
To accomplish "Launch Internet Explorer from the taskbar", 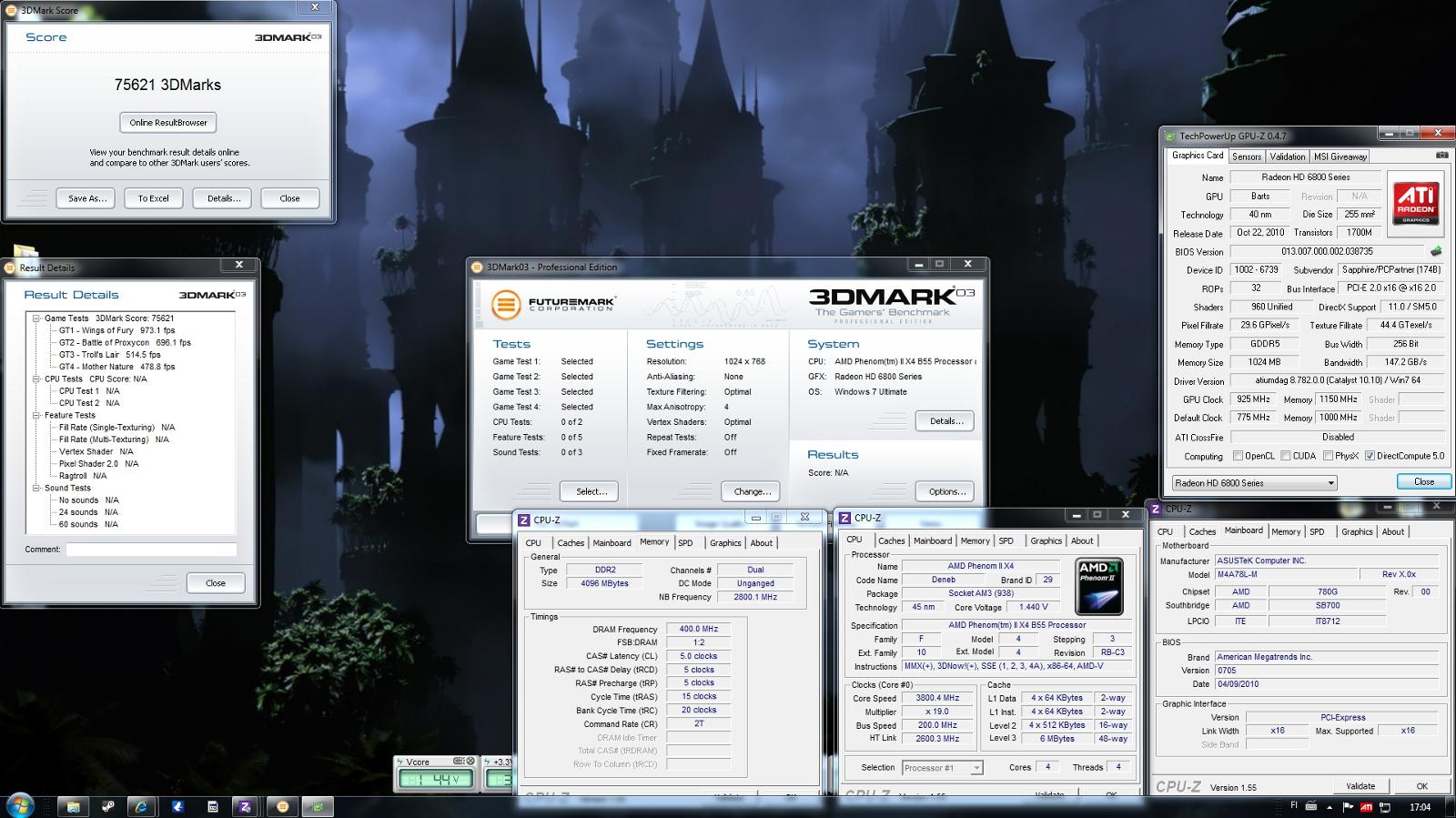I will 141,806.
